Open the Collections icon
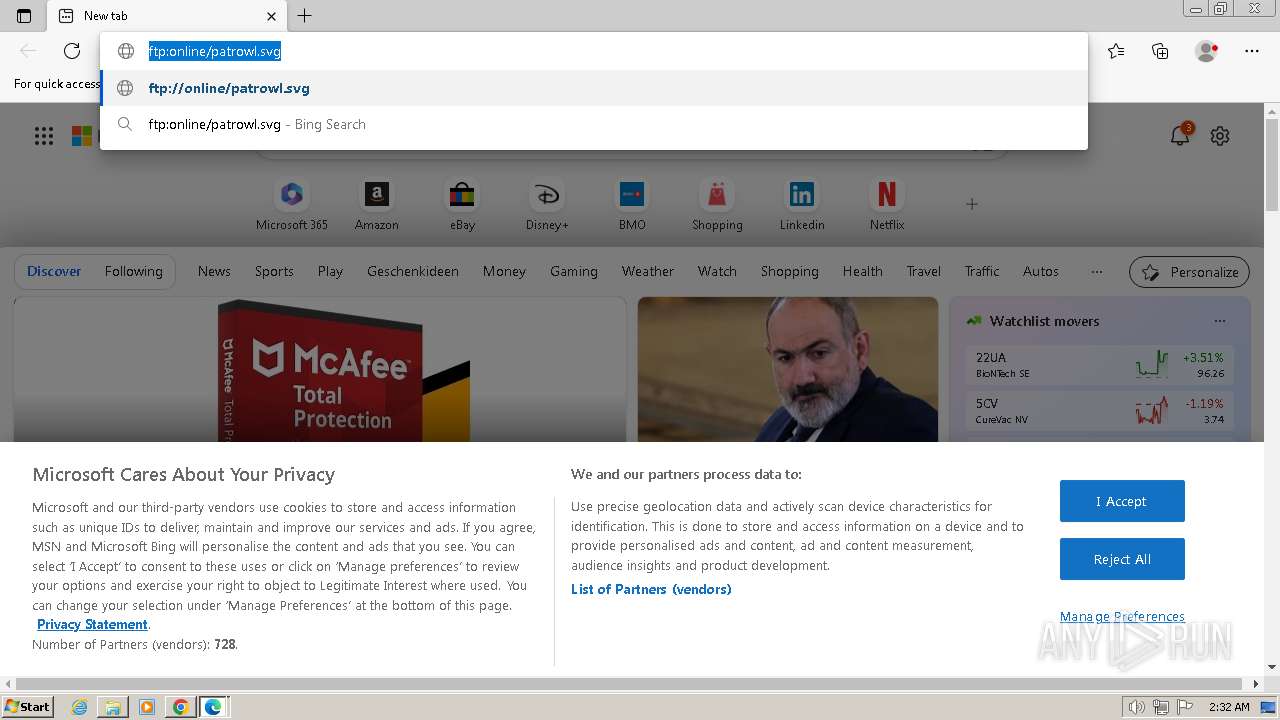Image resolution: width=1280 pixels, height=720 pixels. (1160, 51)
